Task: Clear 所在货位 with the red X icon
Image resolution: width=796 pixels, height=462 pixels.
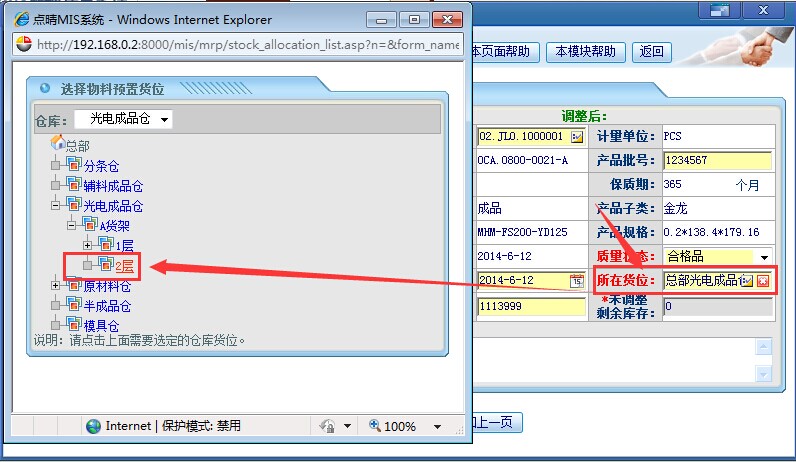Action: point(763,280)
